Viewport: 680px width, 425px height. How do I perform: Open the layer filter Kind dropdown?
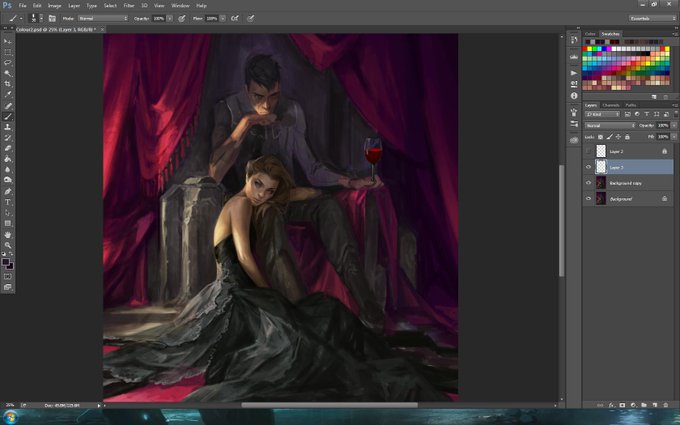(603, 114)
